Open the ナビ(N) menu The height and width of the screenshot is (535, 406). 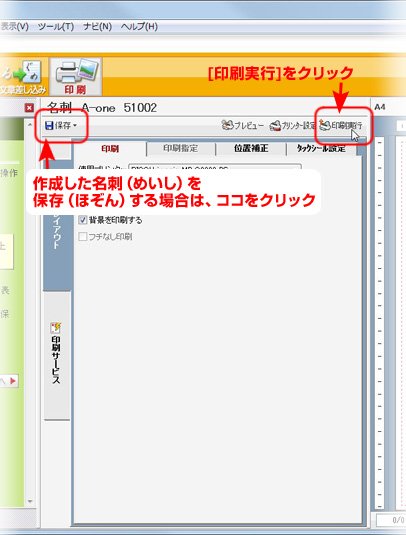pos(97,27)
